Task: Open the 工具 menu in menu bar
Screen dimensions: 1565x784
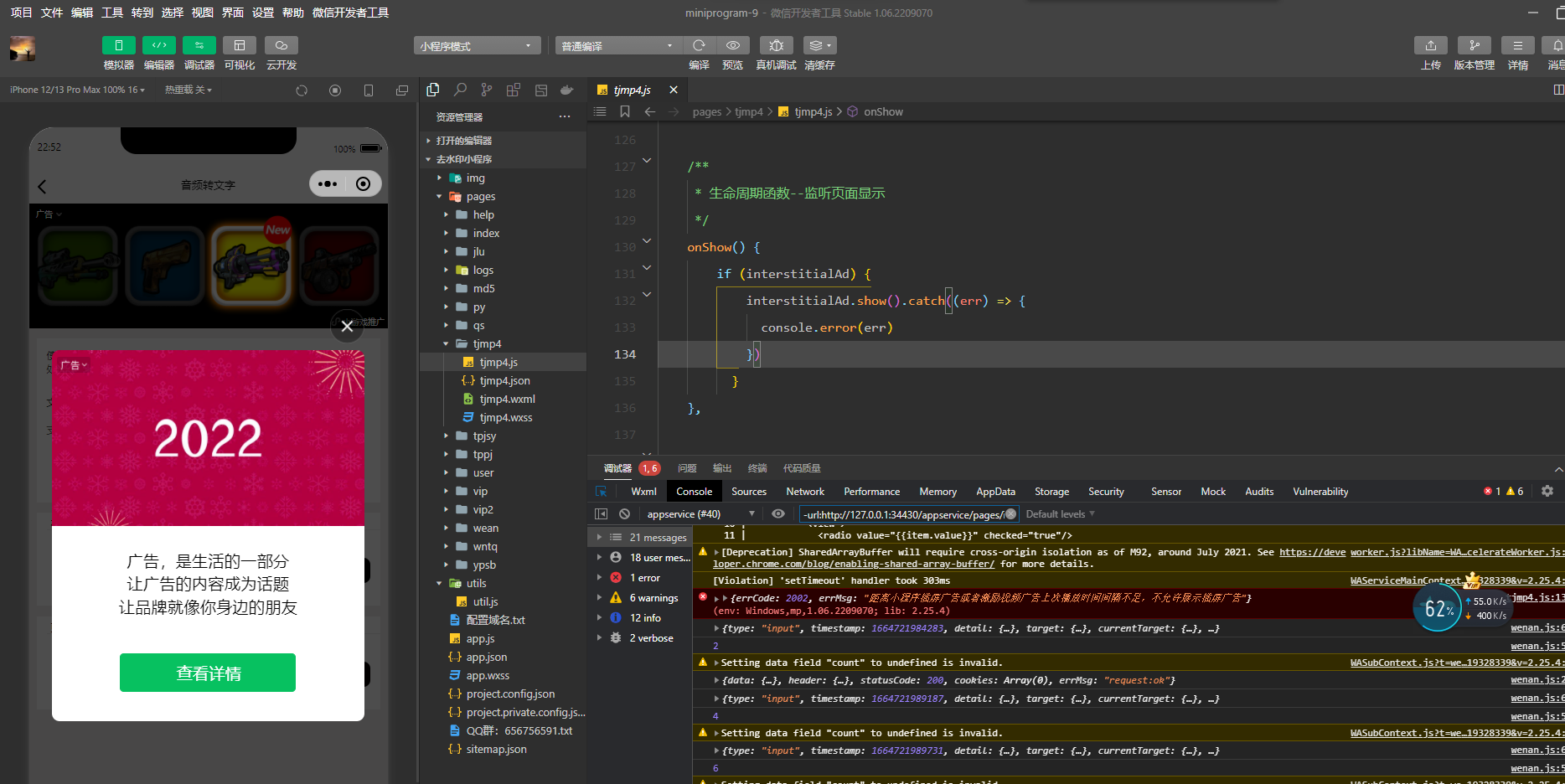Action: (112, 13)
